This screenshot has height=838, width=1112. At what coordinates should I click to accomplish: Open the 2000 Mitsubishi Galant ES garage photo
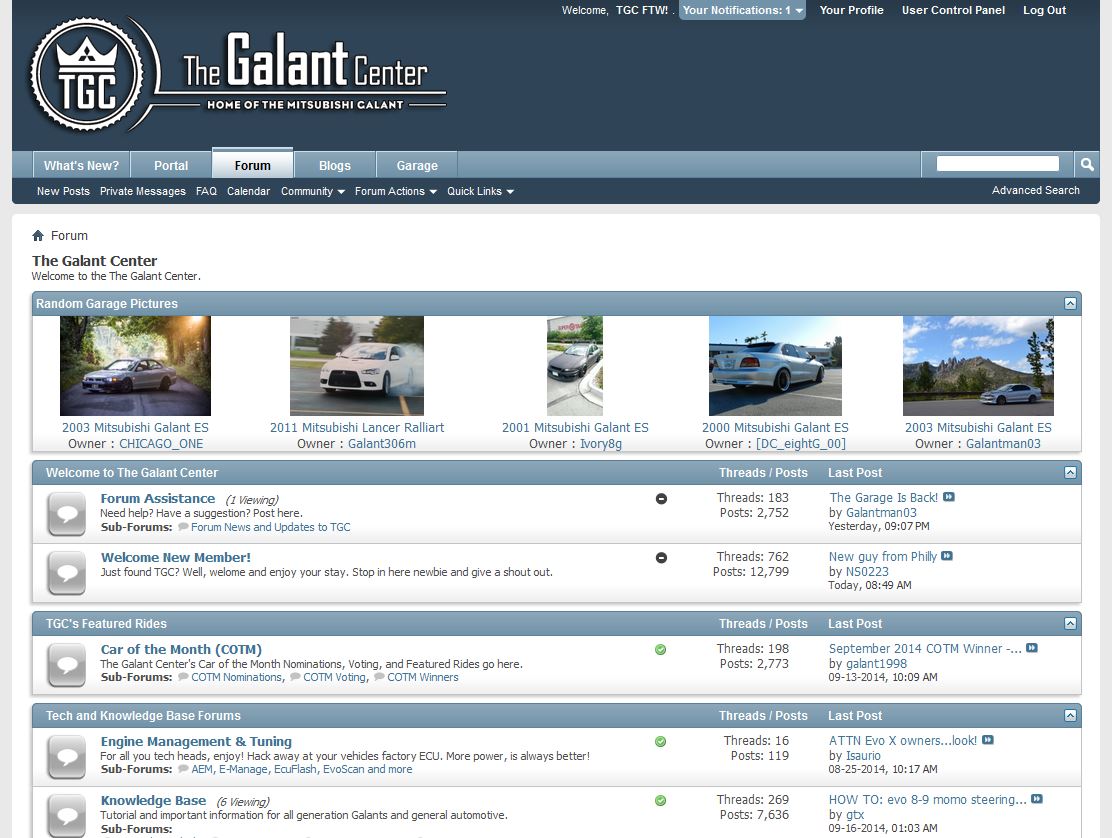(775, 366)
